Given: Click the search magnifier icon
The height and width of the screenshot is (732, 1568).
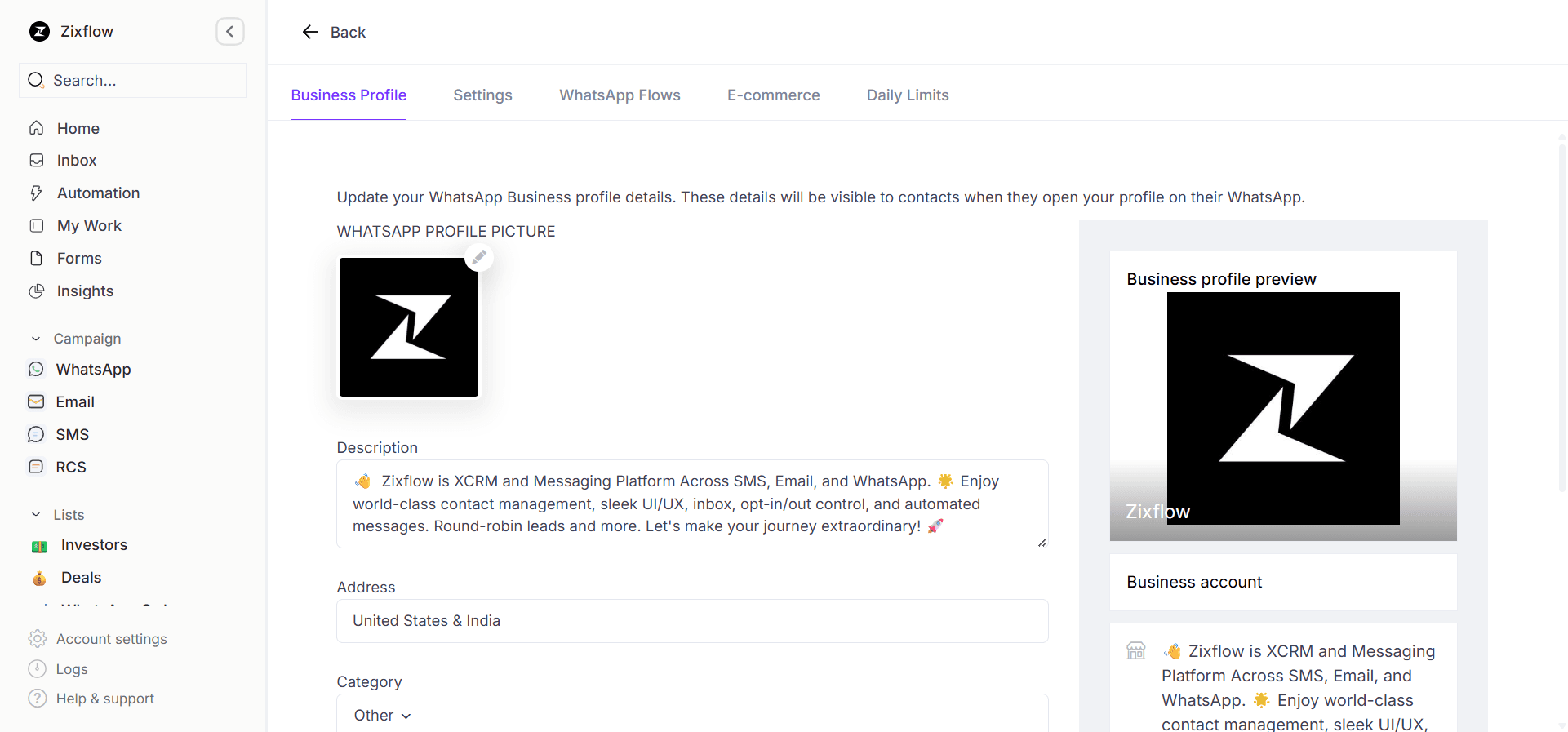Looking at the screenshot, I should coord(36,80).
